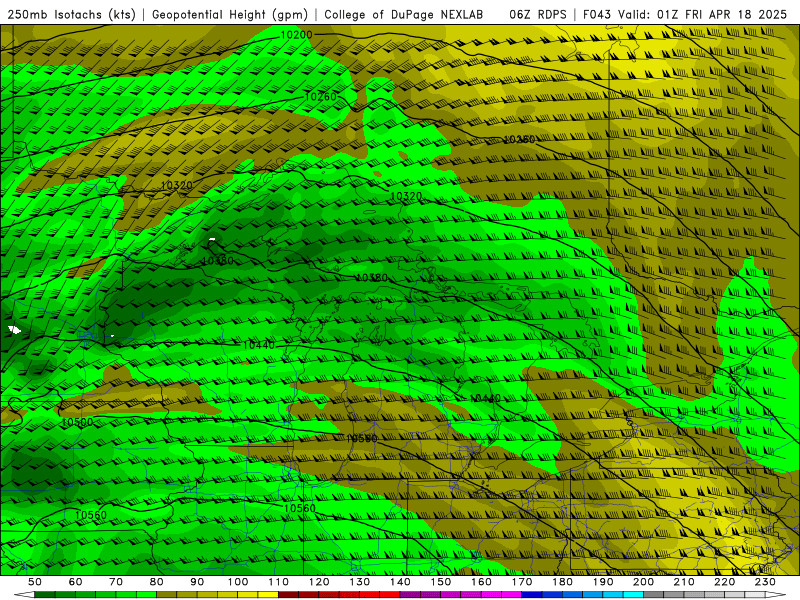Select the dark blue swatch right after 170
Viewport: 800px width, 600px height.
(x=532, y=594)
